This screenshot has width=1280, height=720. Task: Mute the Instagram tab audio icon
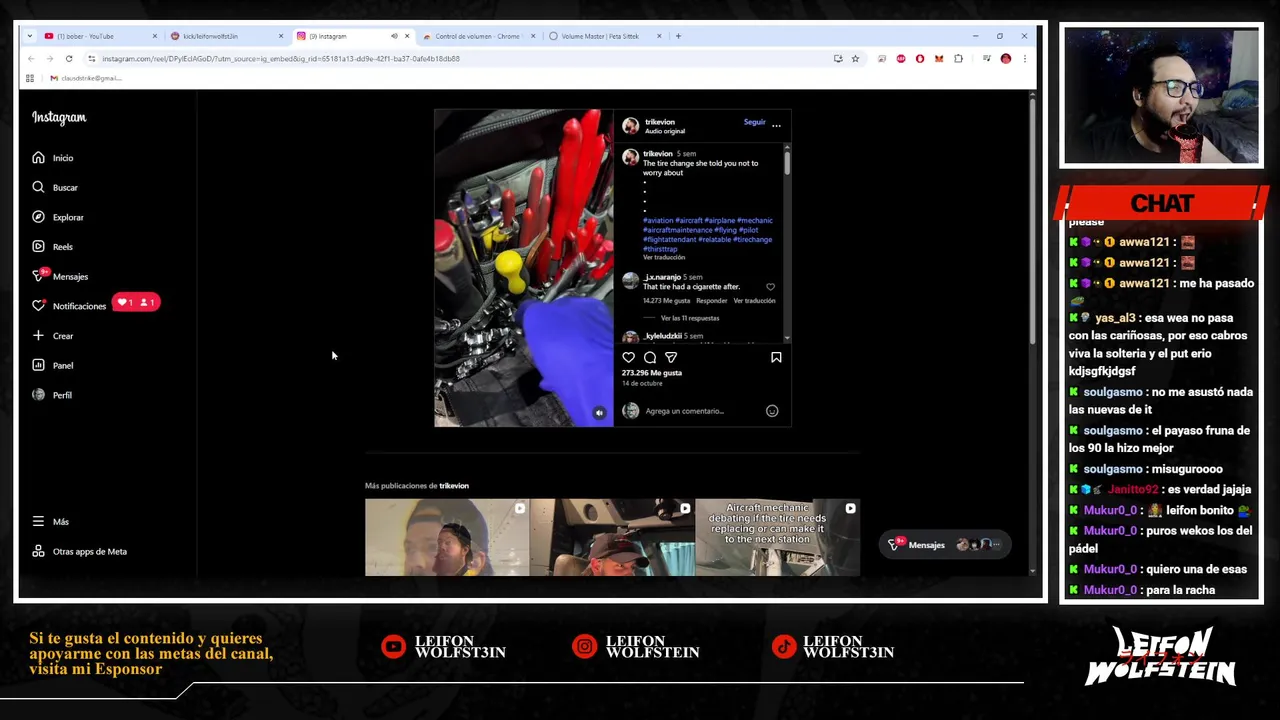pyautogui.click(x=394, y=36)
